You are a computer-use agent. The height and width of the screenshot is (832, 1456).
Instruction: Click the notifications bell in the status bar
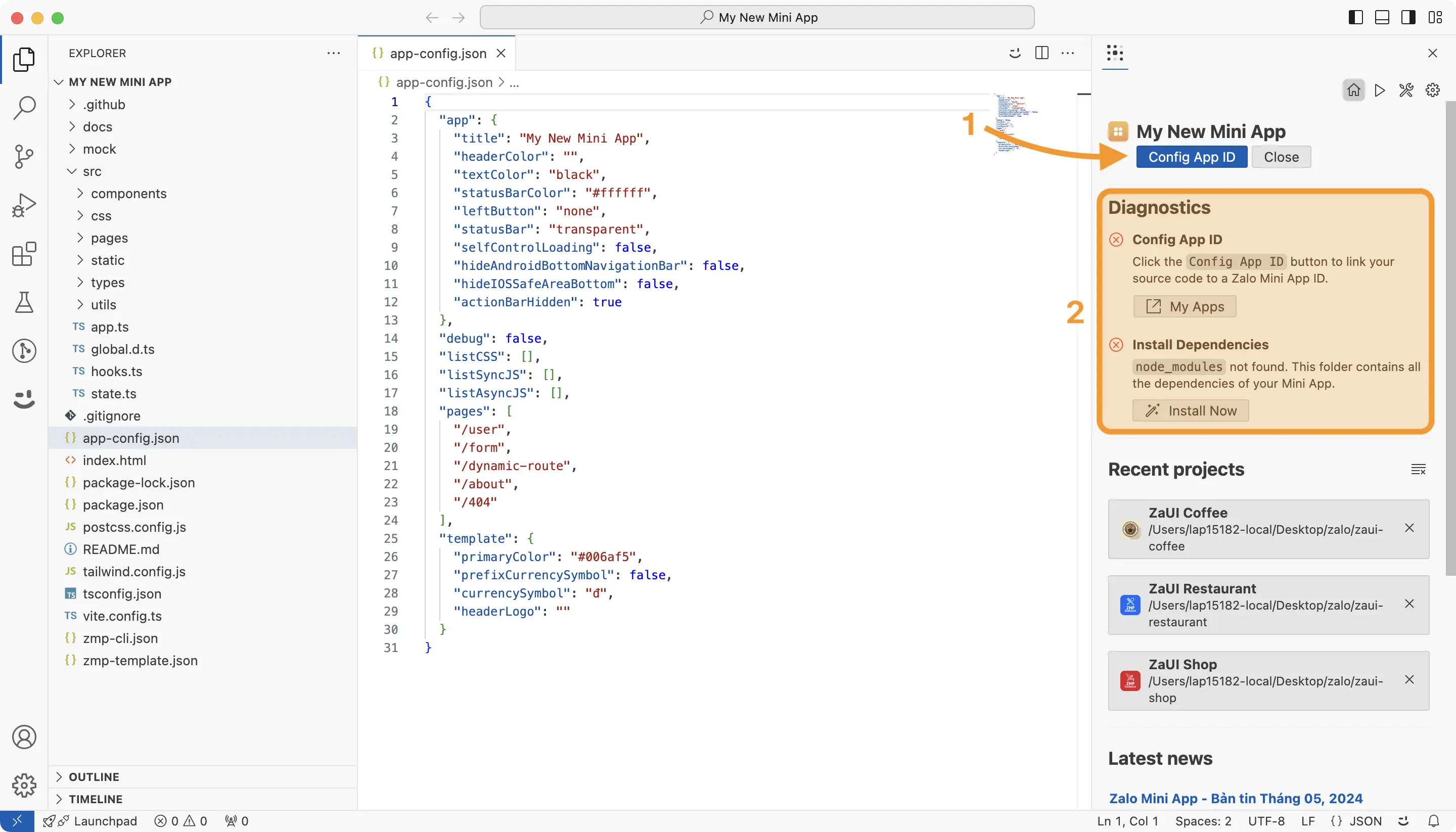point(1435,820)
